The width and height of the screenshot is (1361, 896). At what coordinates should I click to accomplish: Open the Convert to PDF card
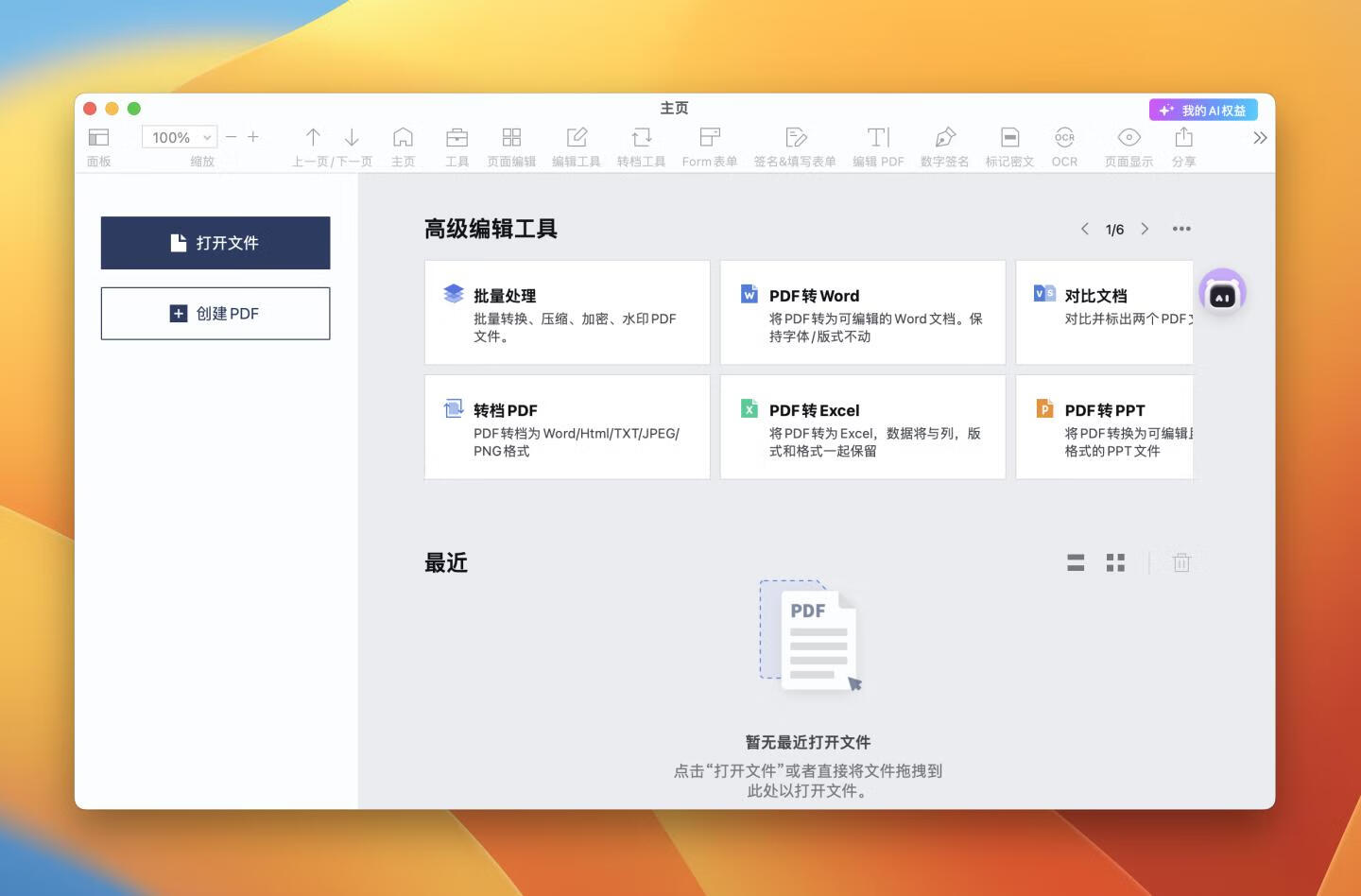click(x=567, y=427)
